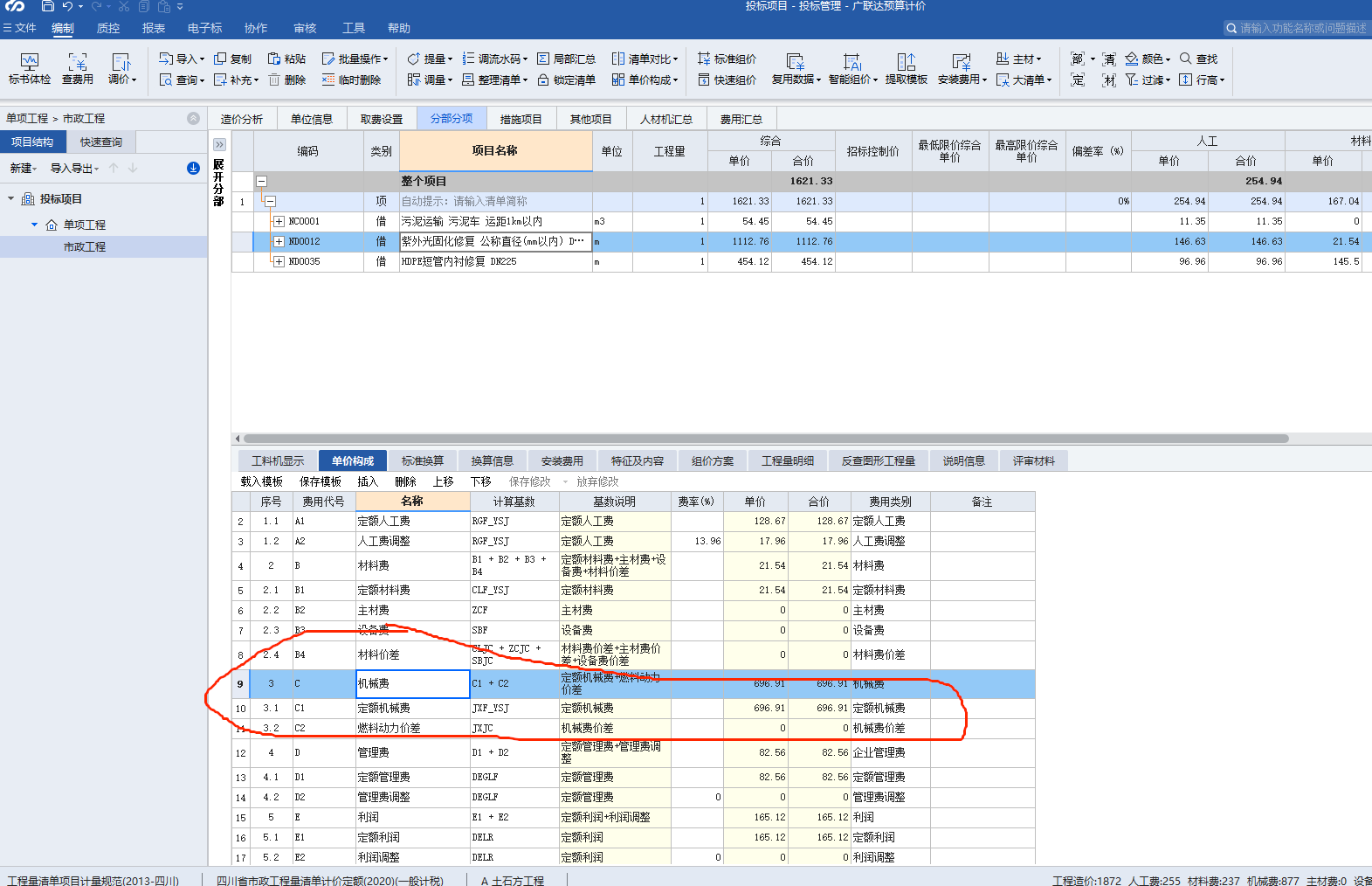
Task: Collapse left panel with round arrow icon
Action: [193, 118]
